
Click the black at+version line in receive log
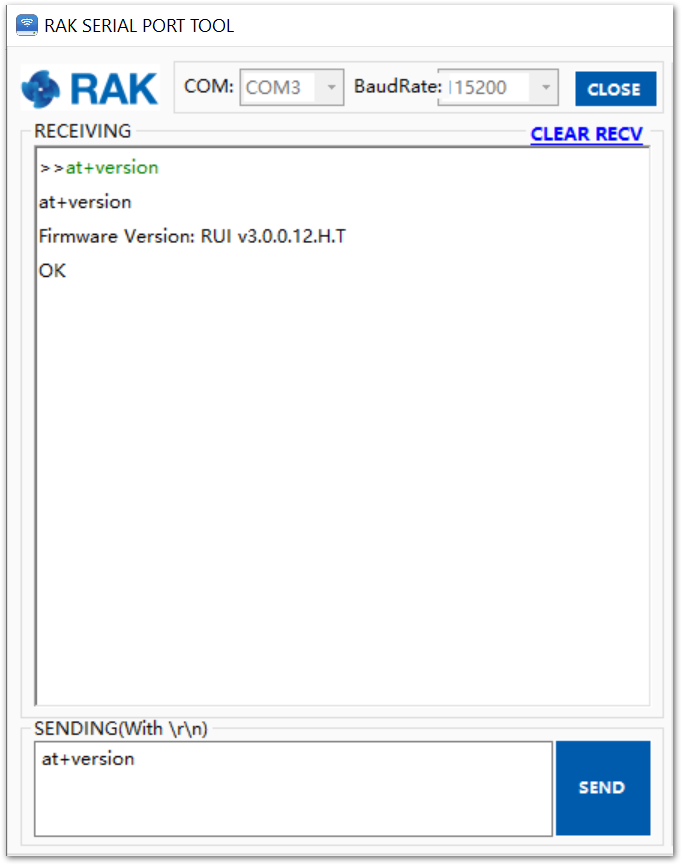85,202
